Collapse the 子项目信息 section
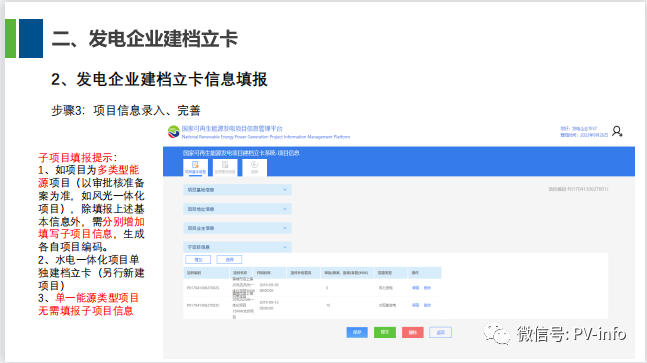647x363 pixels. 237,247
